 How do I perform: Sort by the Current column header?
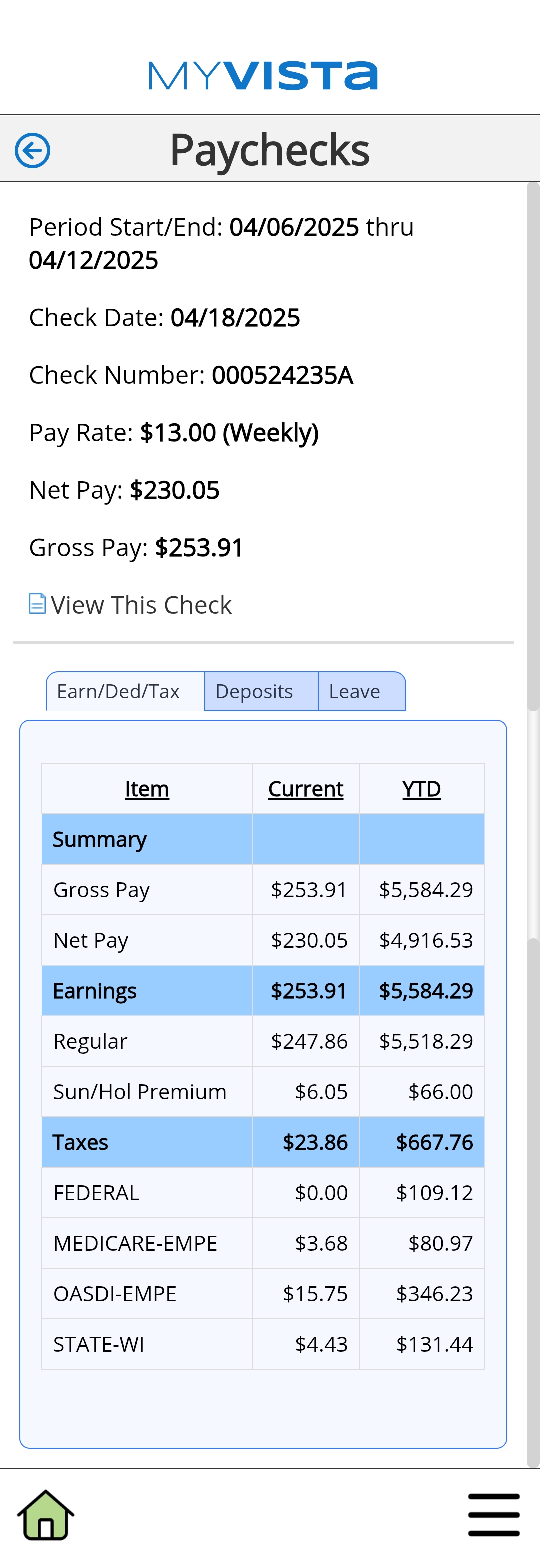[x=305, y=789]
